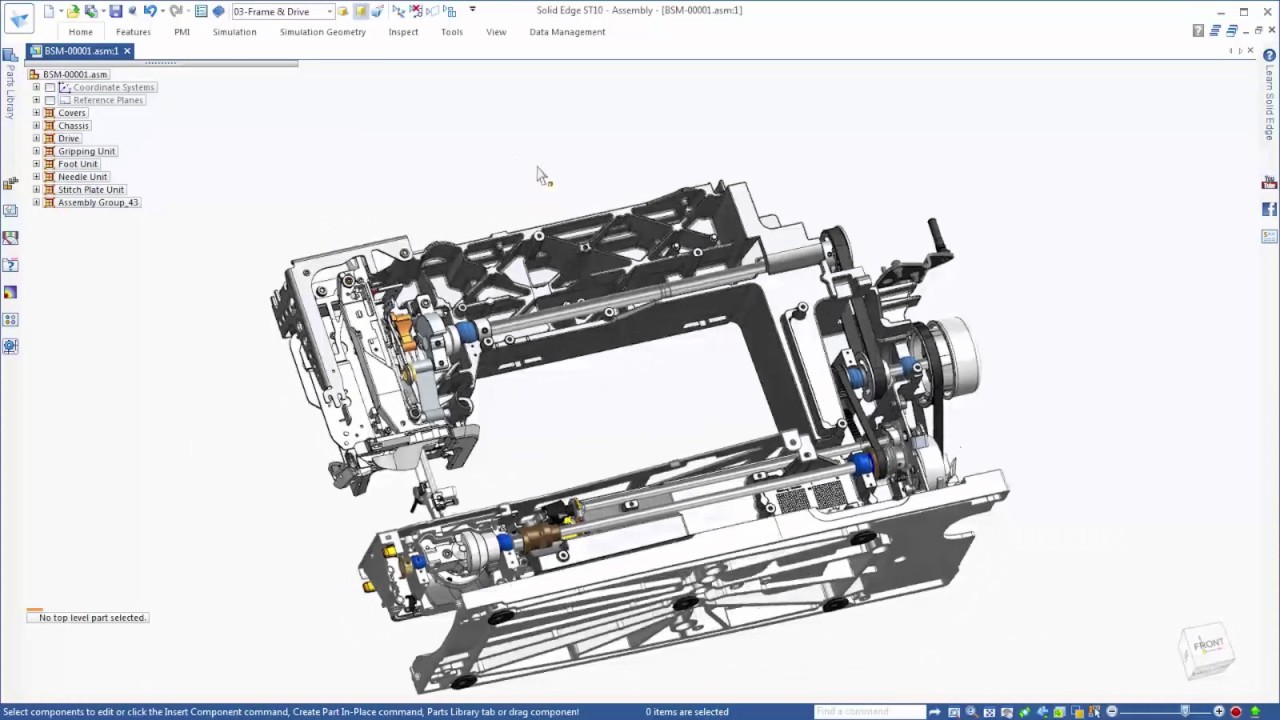Click the New document icon
This screenshot has height=720, width=1280.
click(x=47, y=11)
